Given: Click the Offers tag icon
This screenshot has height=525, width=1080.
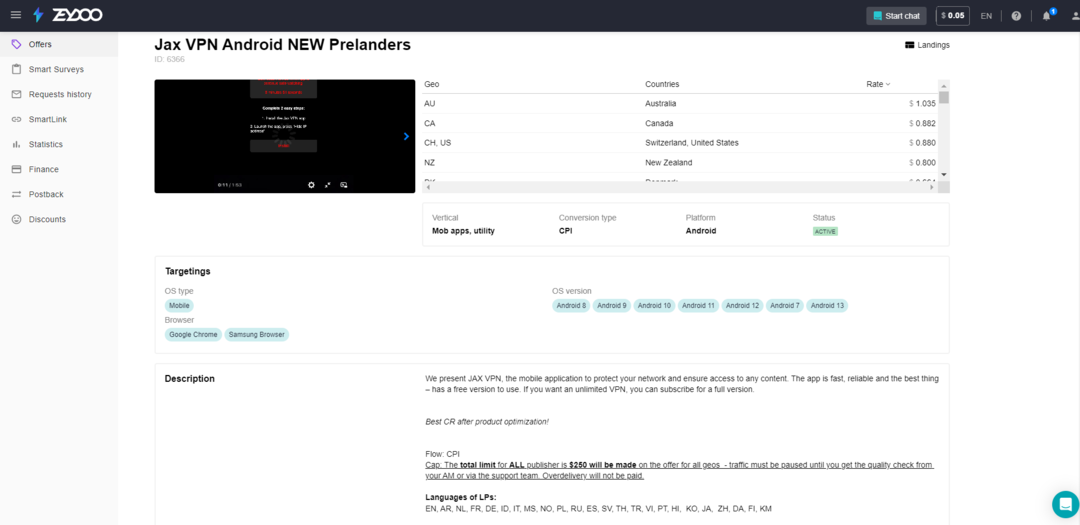Looking at the screenshot, I should coord(17,44).
